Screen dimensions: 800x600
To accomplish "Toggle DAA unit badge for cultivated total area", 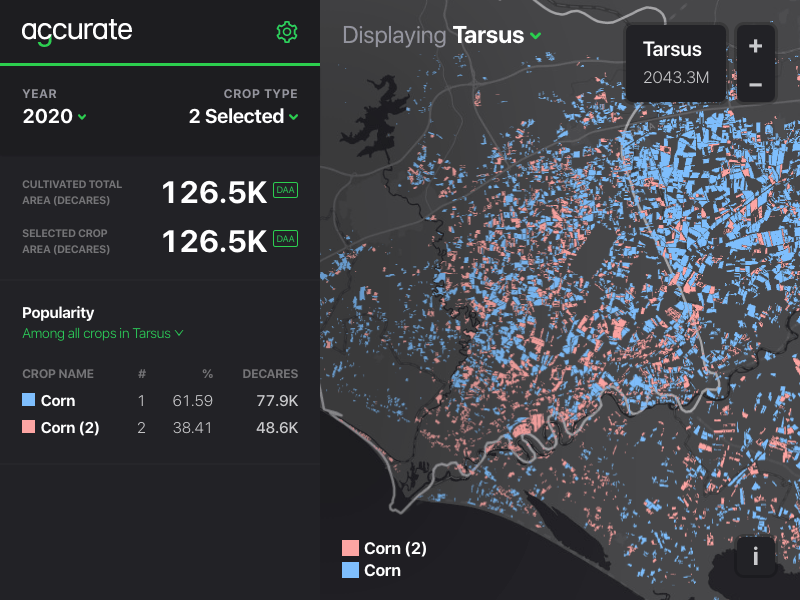I will point(286,190).
